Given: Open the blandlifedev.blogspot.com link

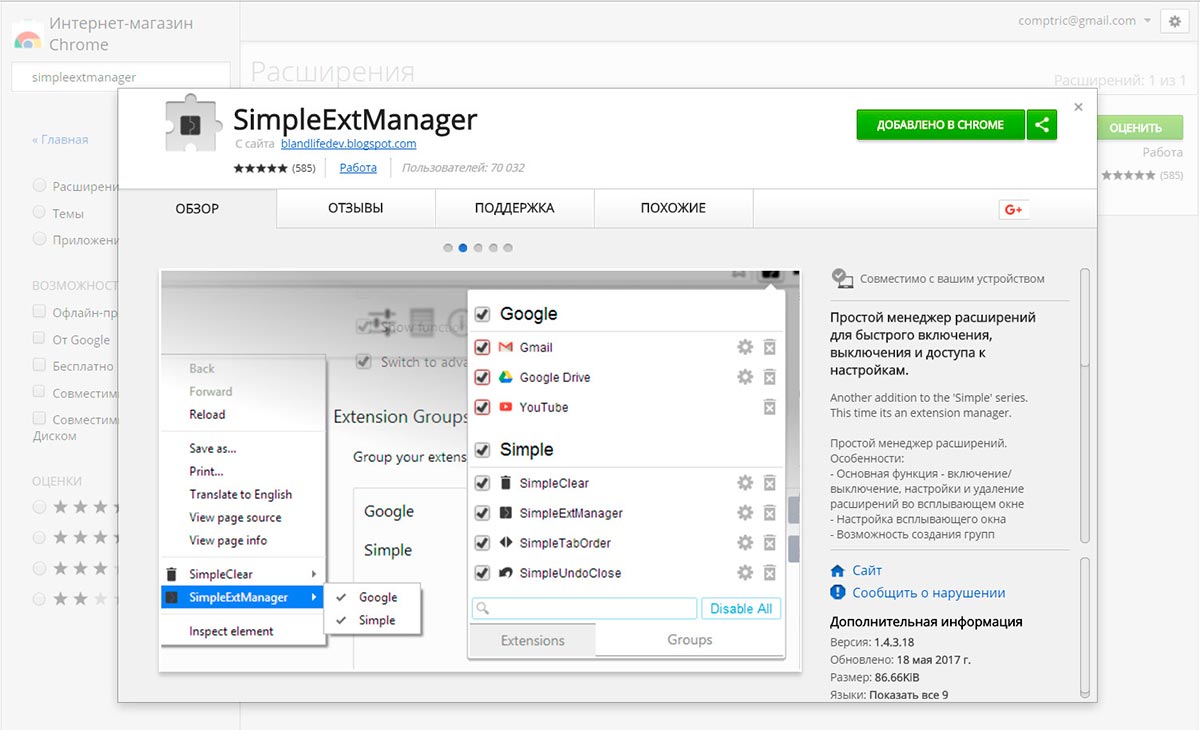Looking at the screenshot, I should tap(349, 144).
